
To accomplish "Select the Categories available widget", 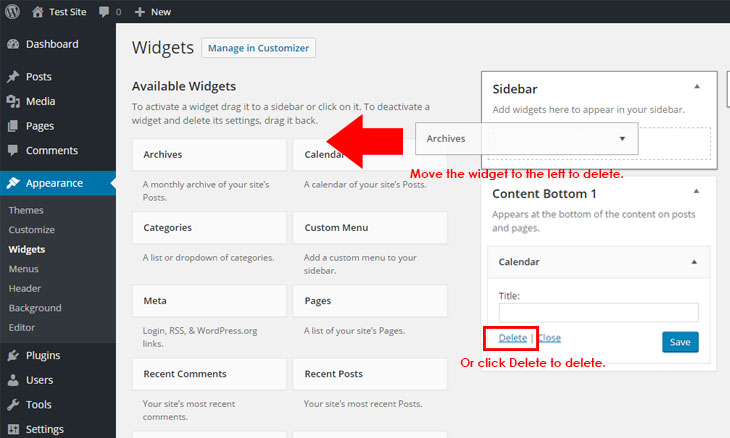I will coord(209,228).
